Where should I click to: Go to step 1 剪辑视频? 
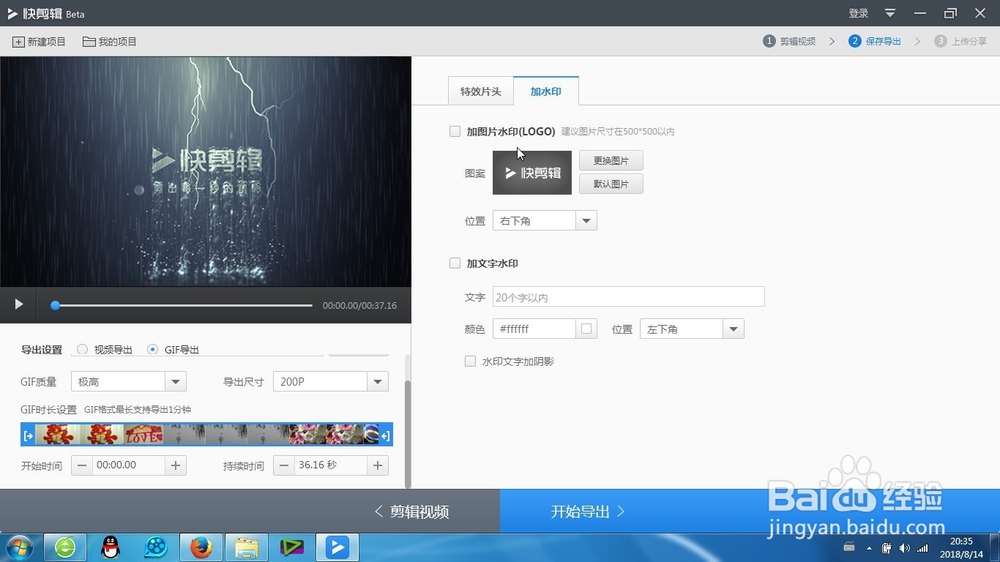click(790, 41)
